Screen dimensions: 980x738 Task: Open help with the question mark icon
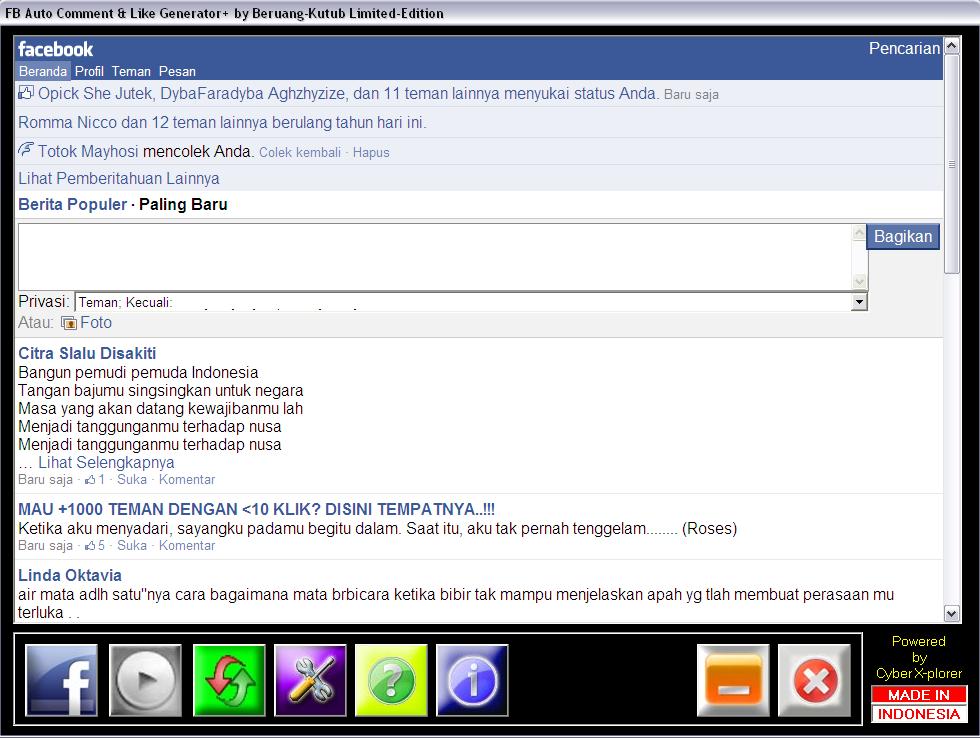pos(391,680)
